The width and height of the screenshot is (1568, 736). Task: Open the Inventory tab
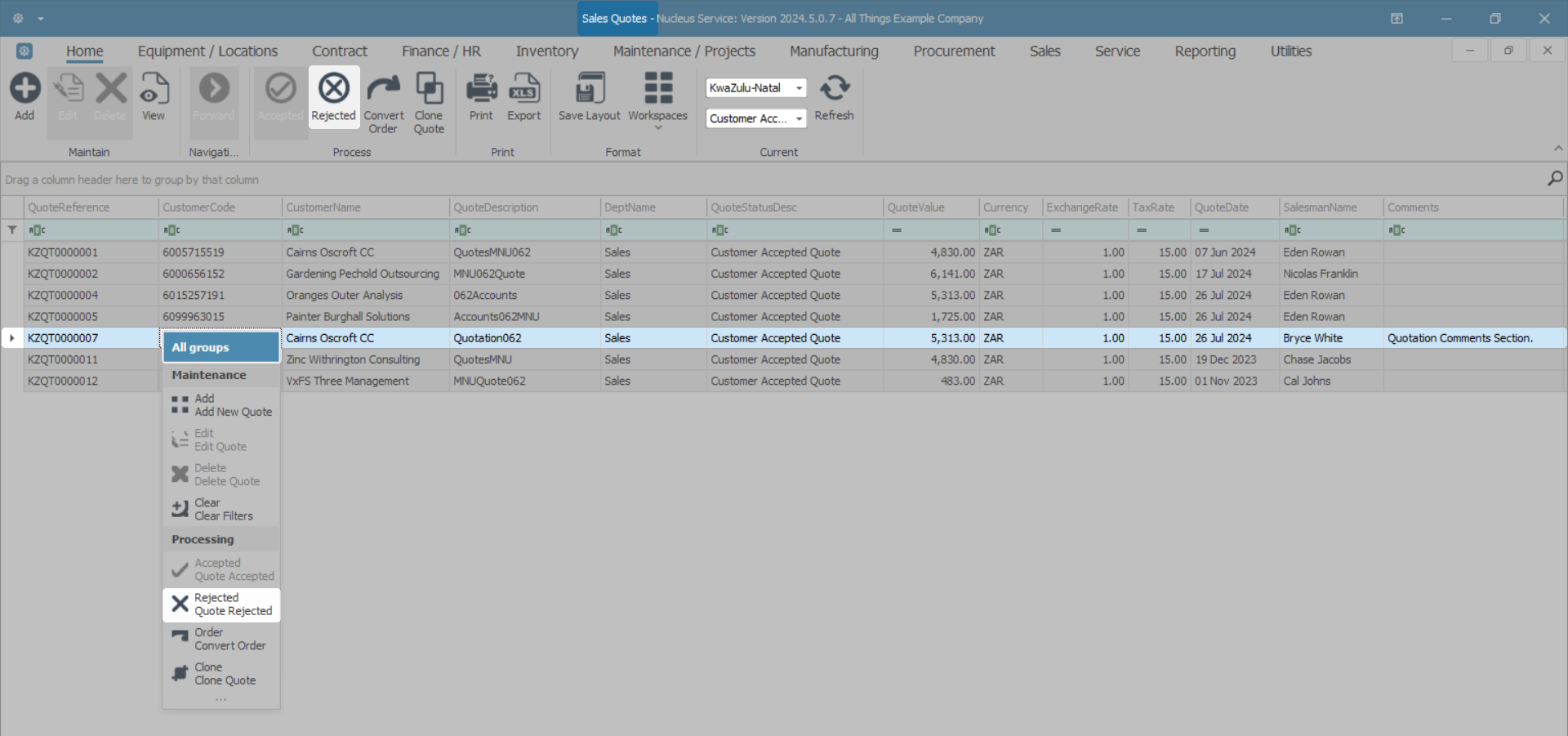coord(547,51)
